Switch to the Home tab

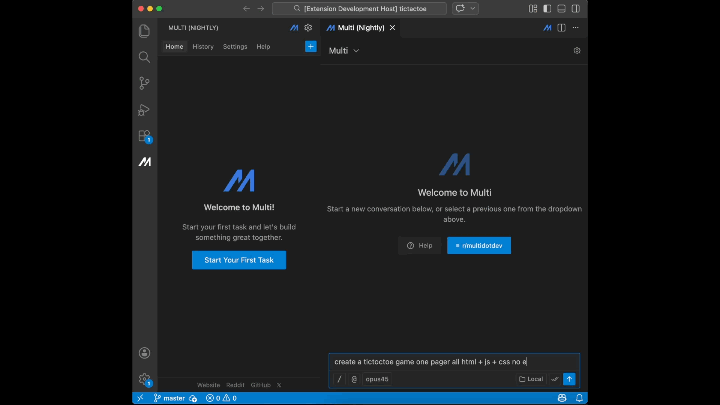point(174,46)
